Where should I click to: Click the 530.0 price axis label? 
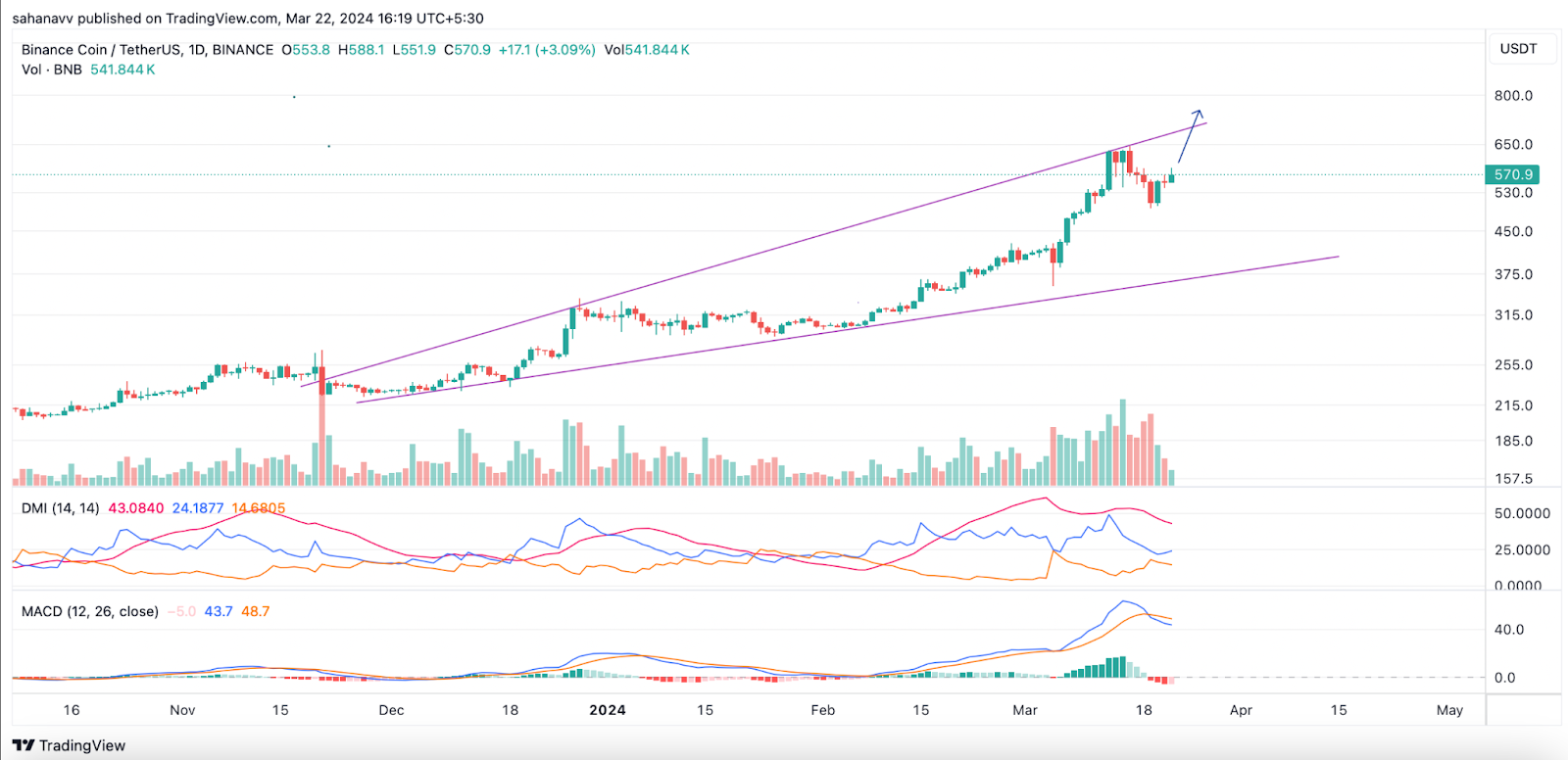coord(1513,193)
